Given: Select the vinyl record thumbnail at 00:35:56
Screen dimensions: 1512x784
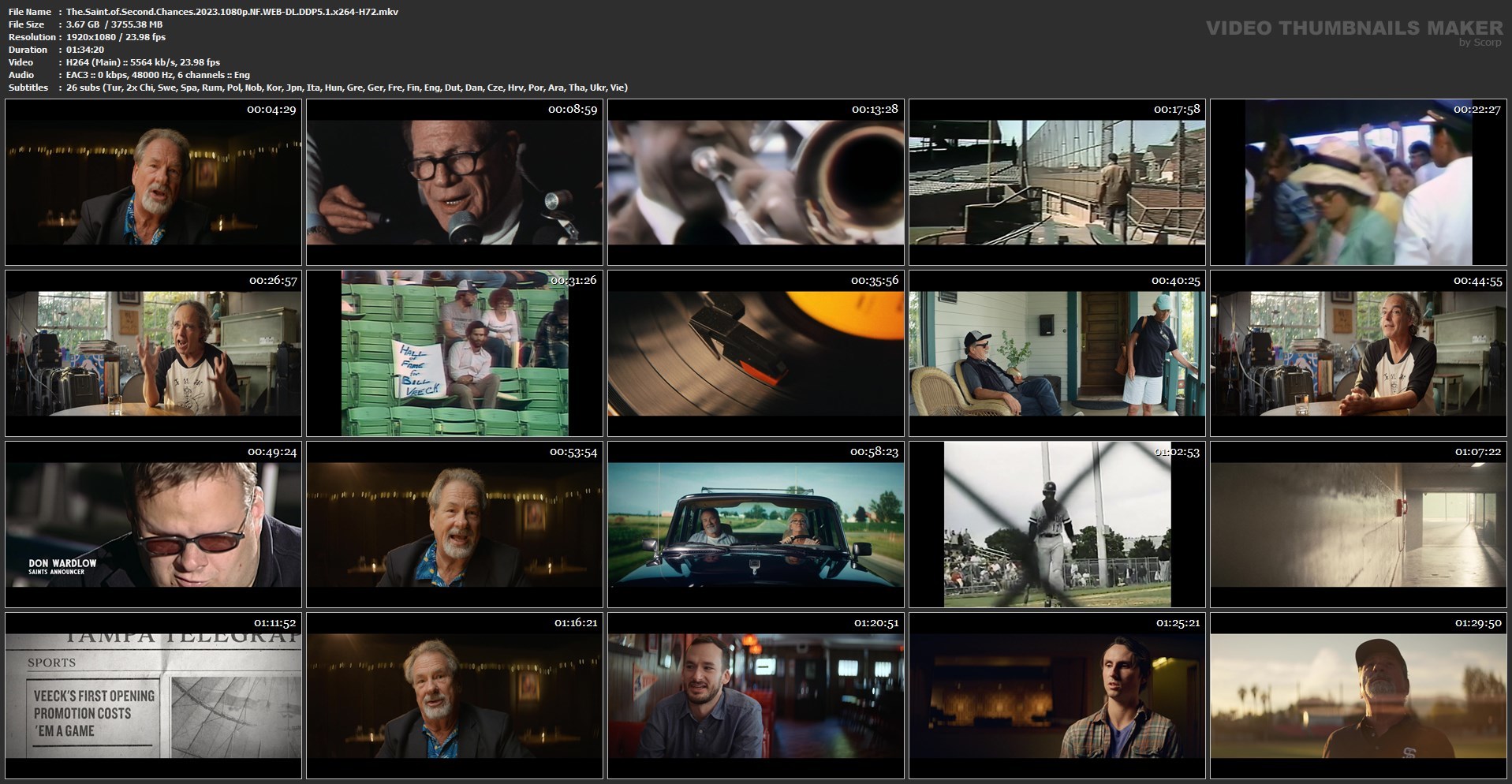Looking at the screenshot, I should [756, 353].
